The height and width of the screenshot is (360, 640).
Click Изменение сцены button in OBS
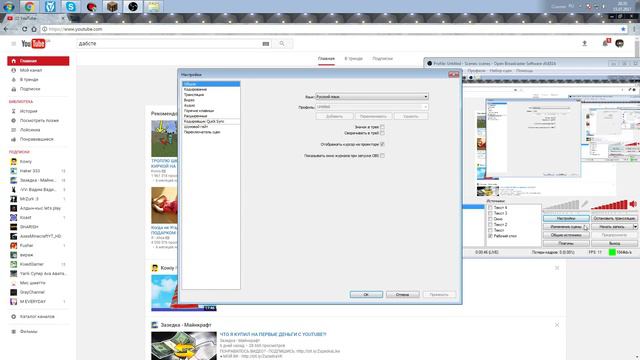coord(566,227)
